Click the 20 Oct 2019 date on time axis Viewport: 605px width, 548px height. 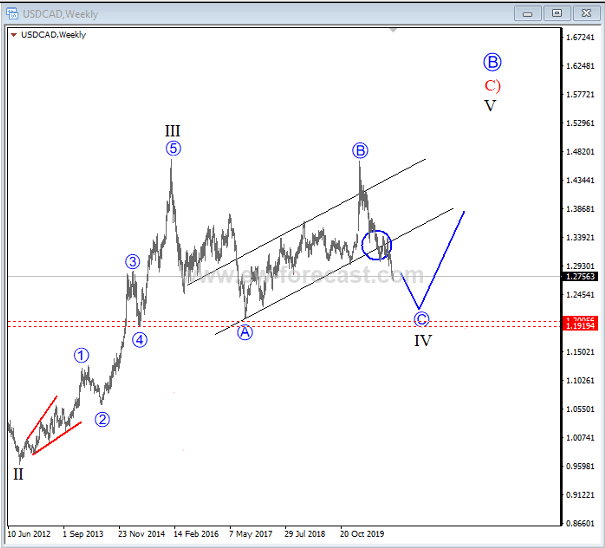(x=362, y=534)
